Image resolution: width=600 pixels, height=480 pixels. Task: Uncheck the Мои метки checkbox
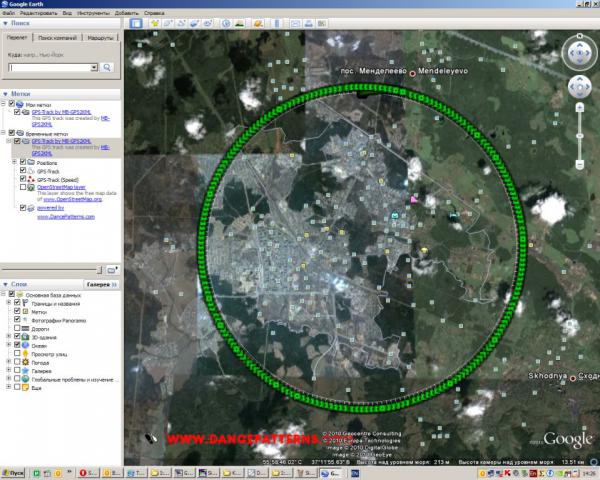point(11,103)
